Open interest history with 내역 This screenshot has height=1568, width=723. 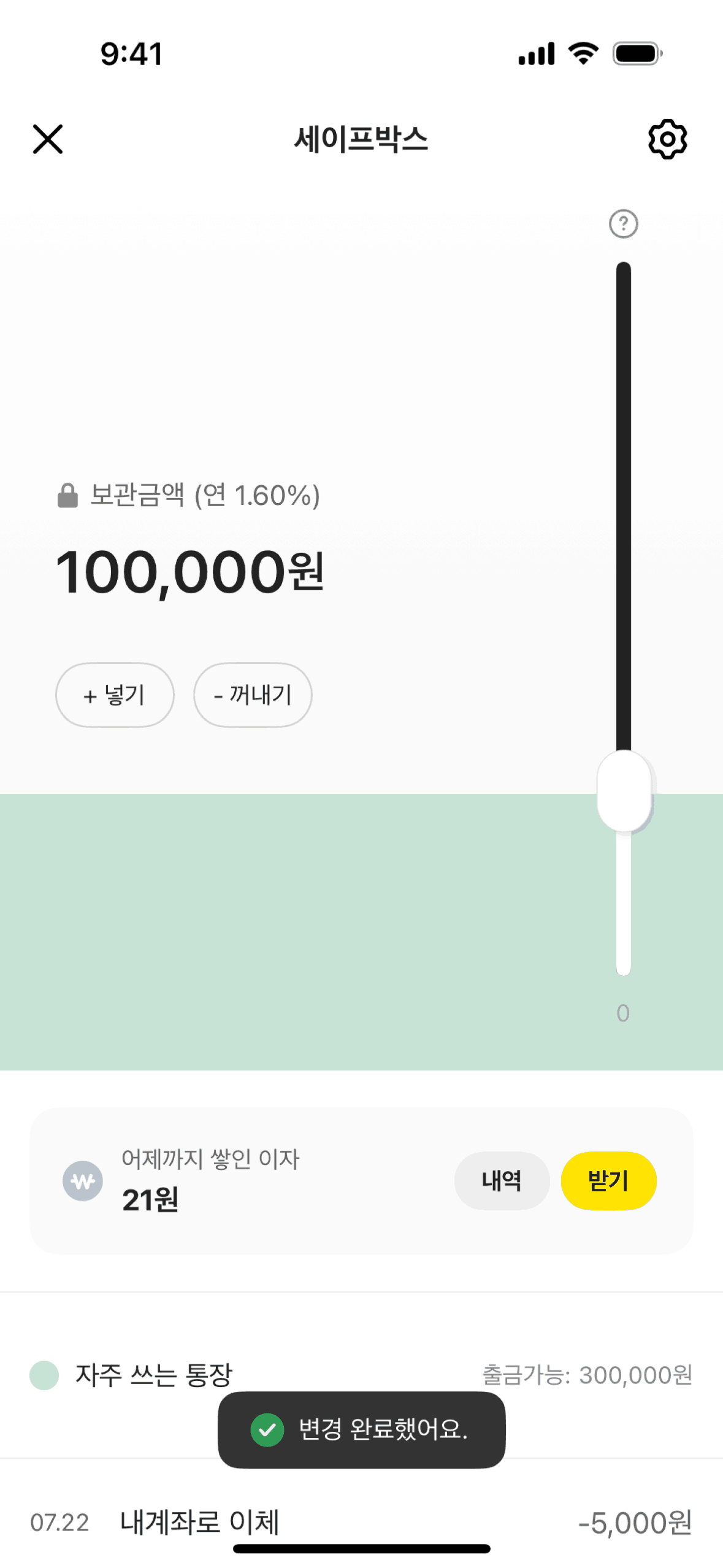click(501, 1180)
